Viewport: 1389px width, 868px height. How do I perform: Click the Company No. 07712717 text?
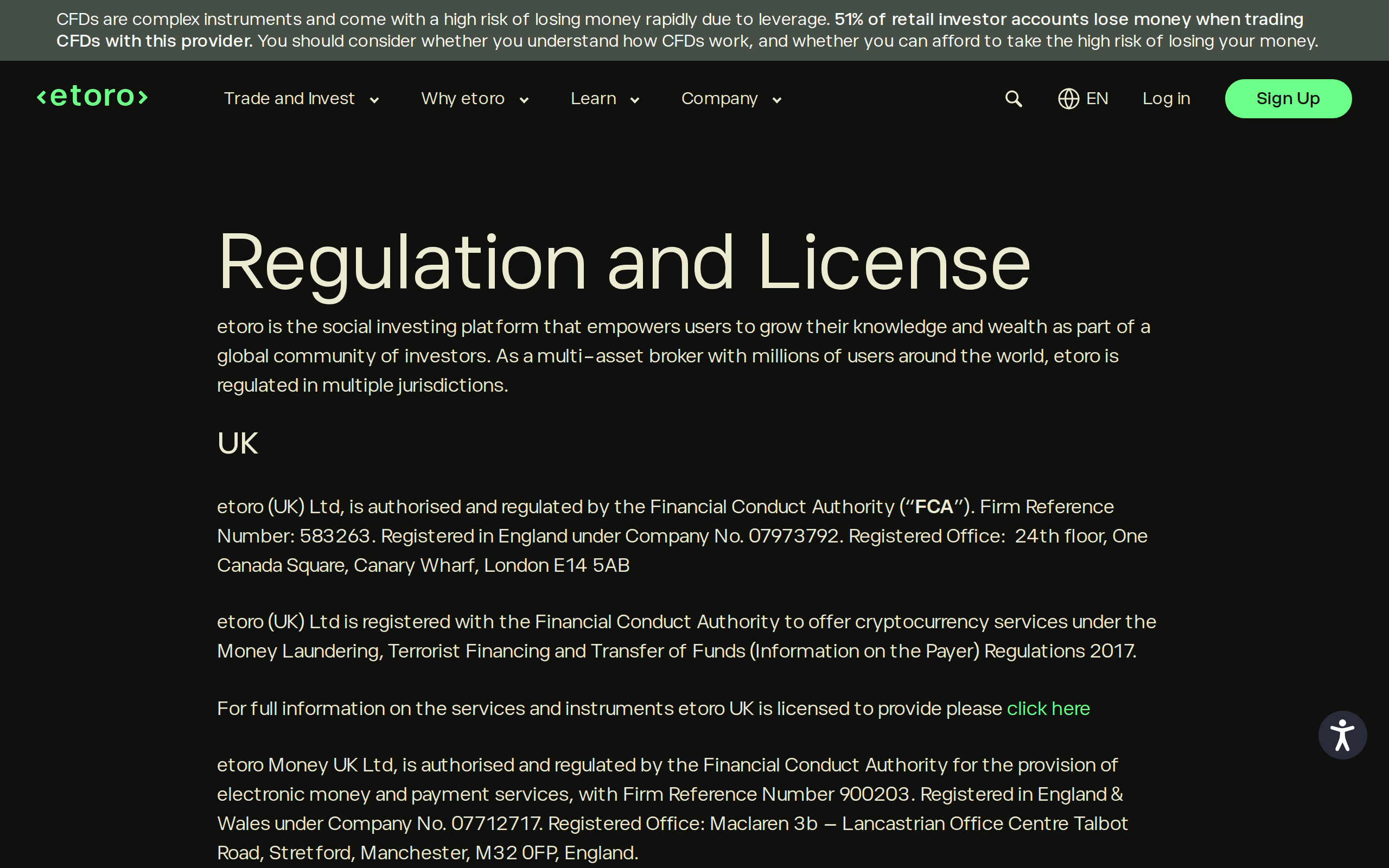point(435,824)
